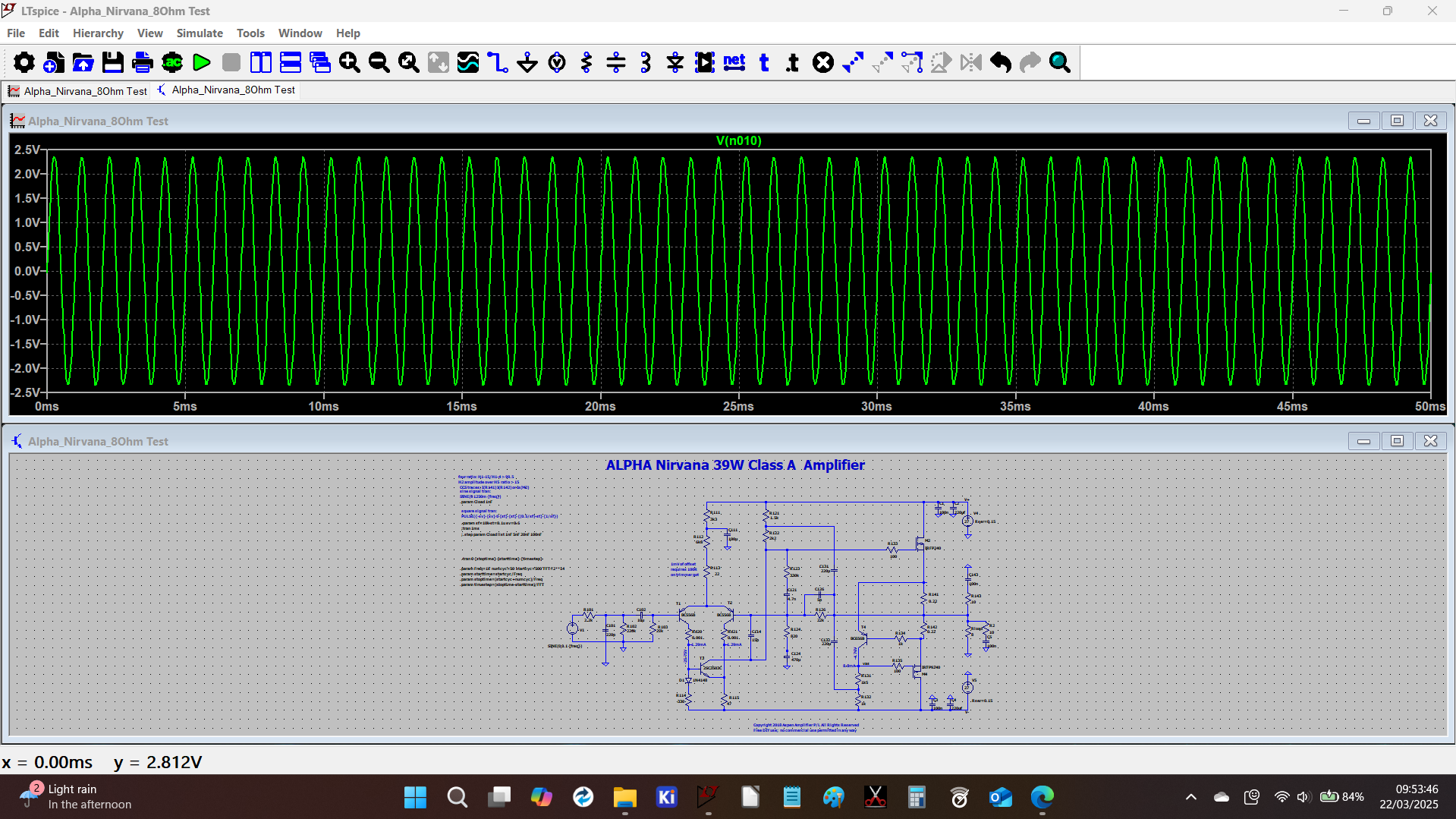Open the Find search icon in toolbar

1060,62
